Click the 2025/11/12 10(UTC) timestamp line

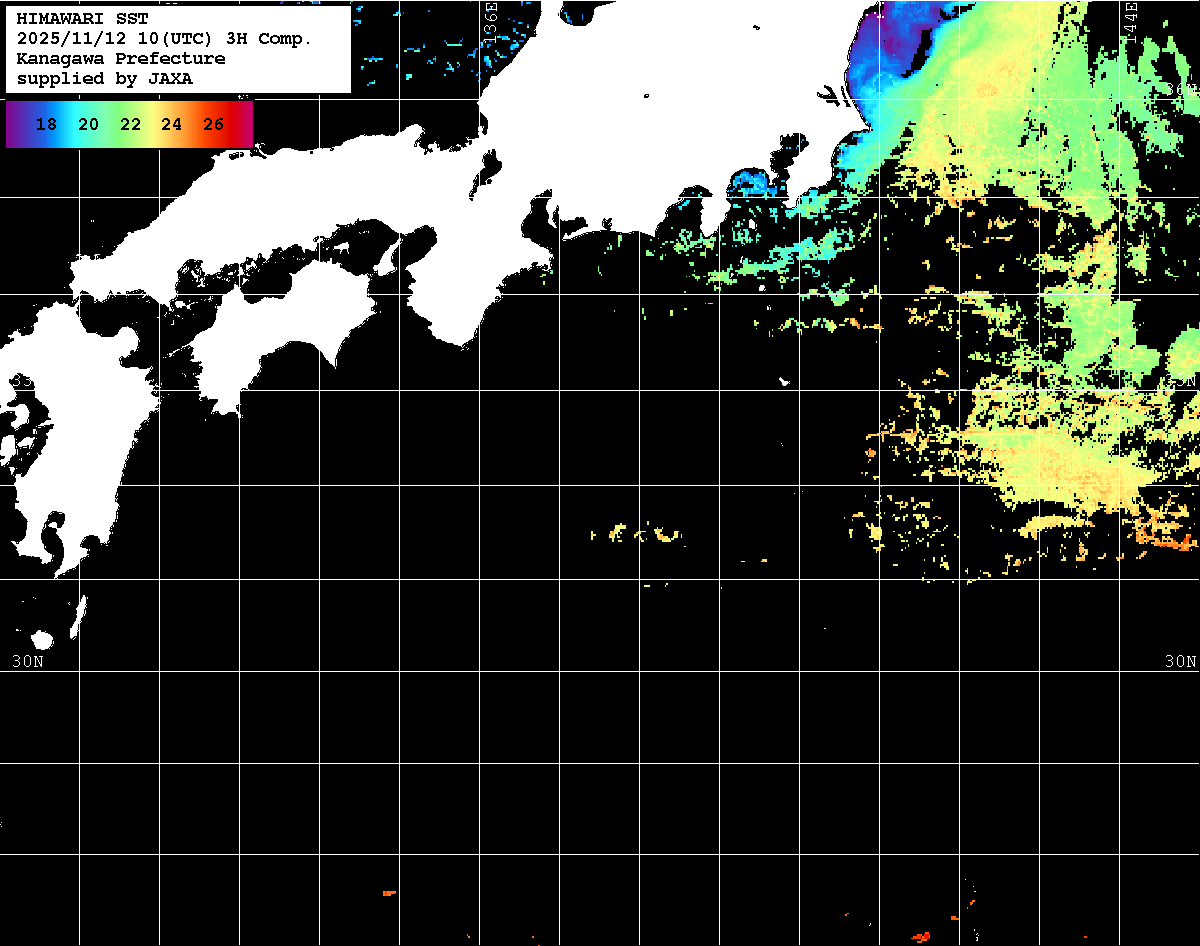(x=164, y=38)
